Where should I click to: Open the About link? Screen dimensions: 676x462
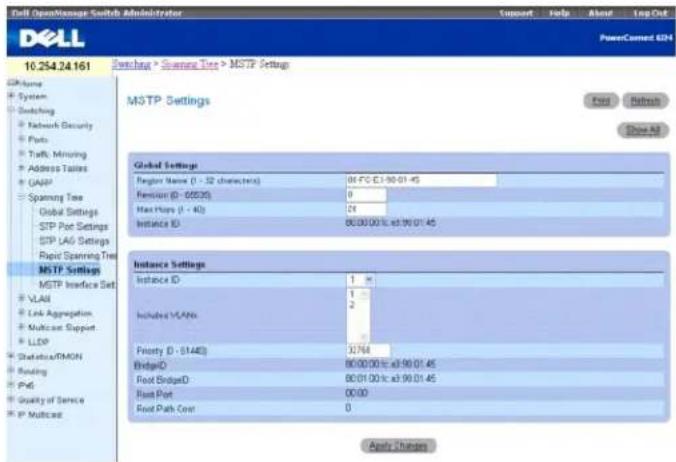coord(601,13)
